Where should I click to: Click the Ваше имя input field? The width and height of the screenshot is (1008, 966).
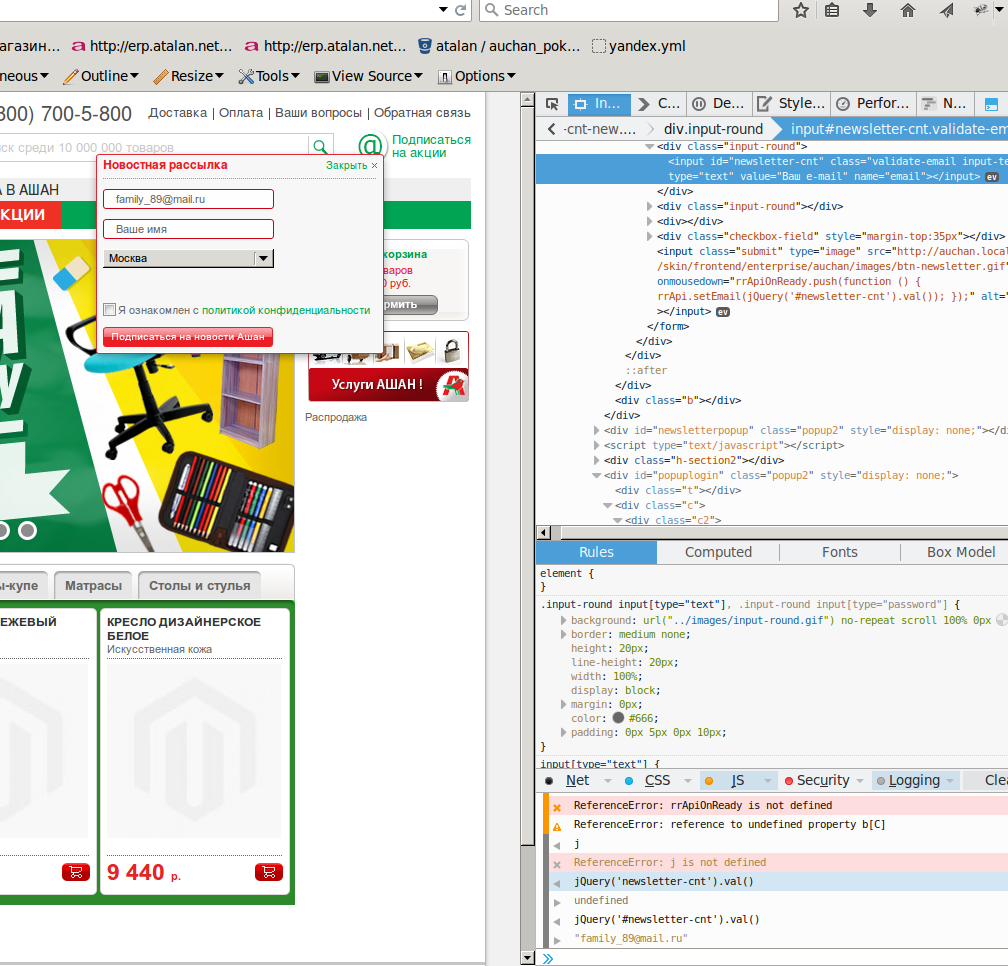[x=188, y=229]
